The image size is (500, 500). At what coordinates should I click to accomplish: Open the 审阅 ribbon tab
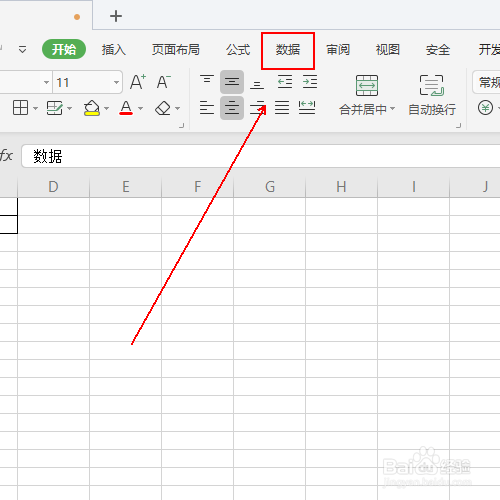click(338, 50)
